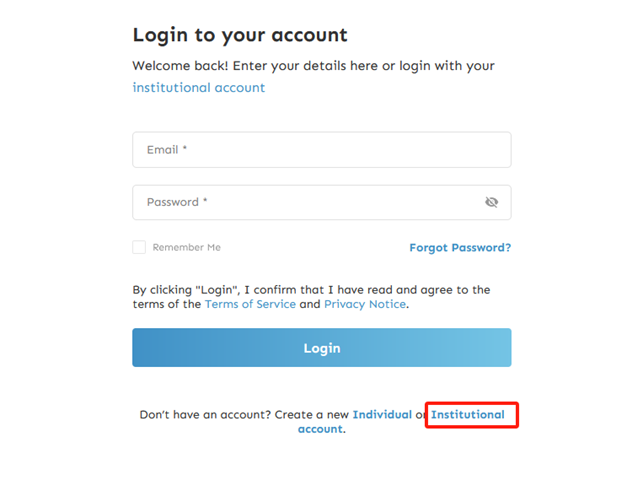Click the word account. on the last line
This screenshot has height=480, width=643.
pyautogui.click(x=322, y=429)
